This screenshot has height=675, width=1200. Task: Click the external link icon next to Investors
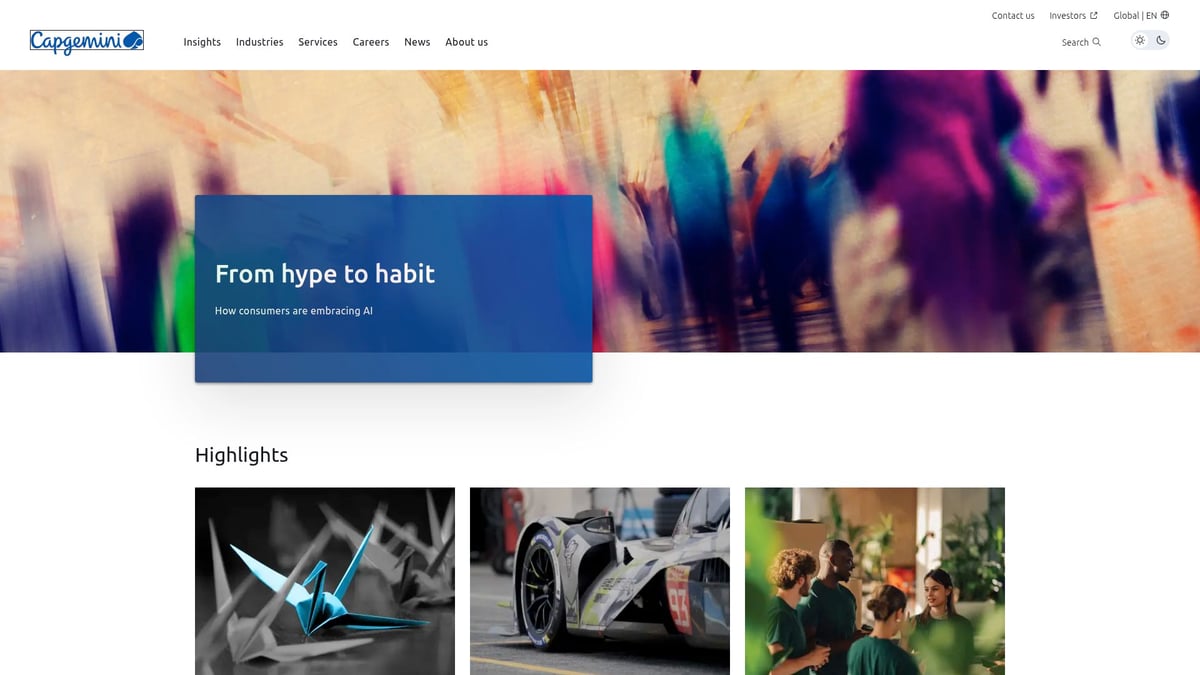click(1093, 15)
